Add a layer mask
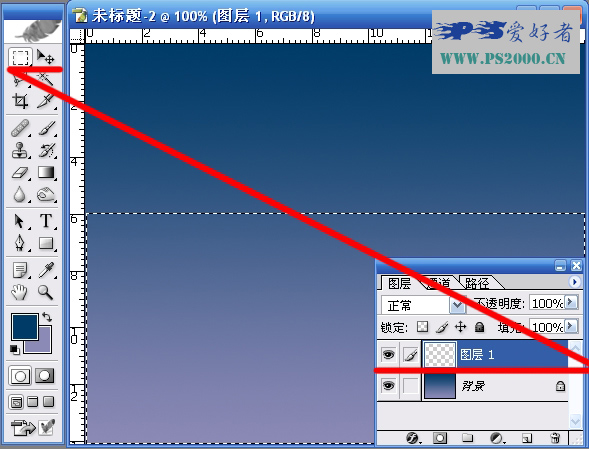This screenshot has width=589, height=449. point(440,438)
